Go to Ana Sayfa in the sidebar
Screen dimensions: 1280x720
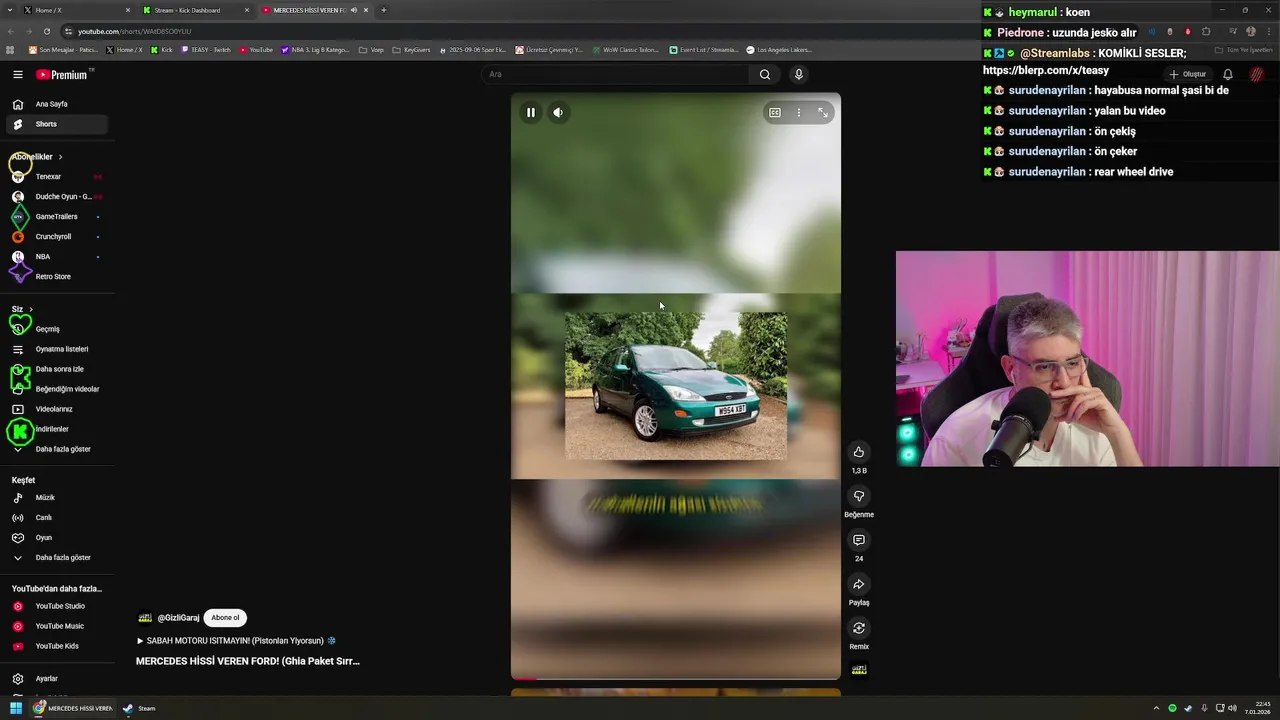56,104
